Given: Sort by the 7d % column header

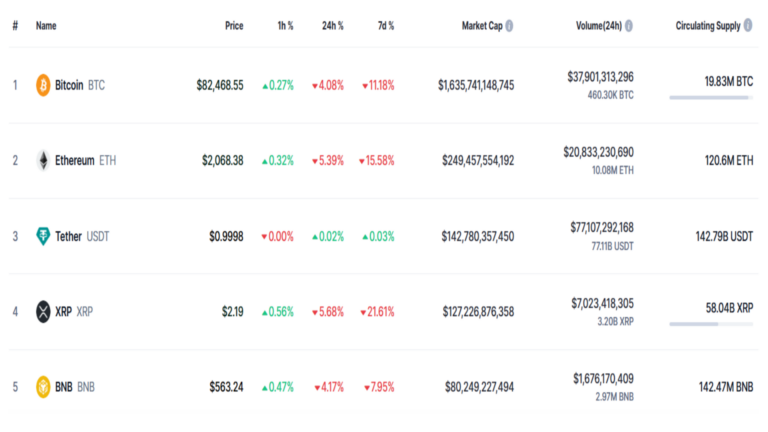Looking at the screenshot, I should point(383,26).
